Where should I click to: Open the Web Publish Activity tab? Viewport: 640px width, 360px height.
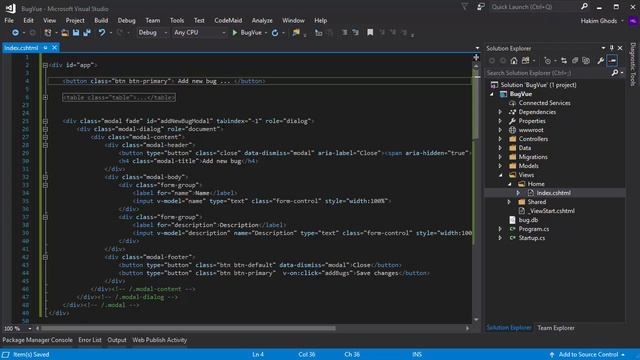[x=160, y=340]
